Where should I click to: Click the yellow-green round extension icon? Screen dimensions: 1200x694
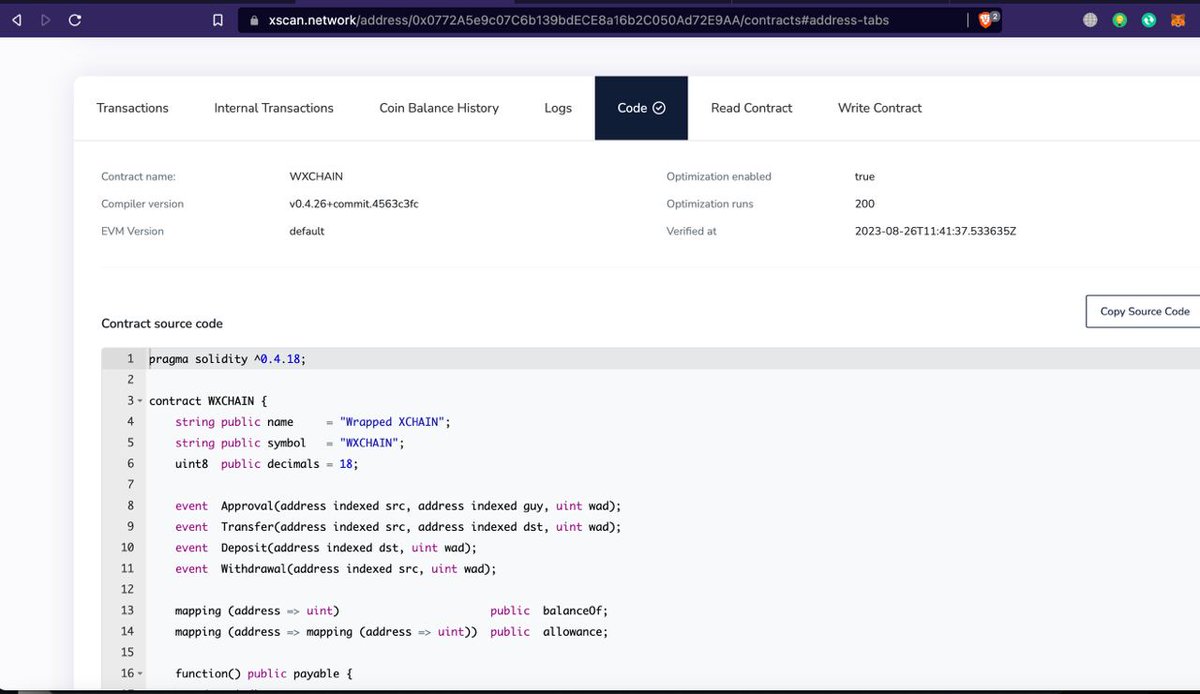[1121, 20]
